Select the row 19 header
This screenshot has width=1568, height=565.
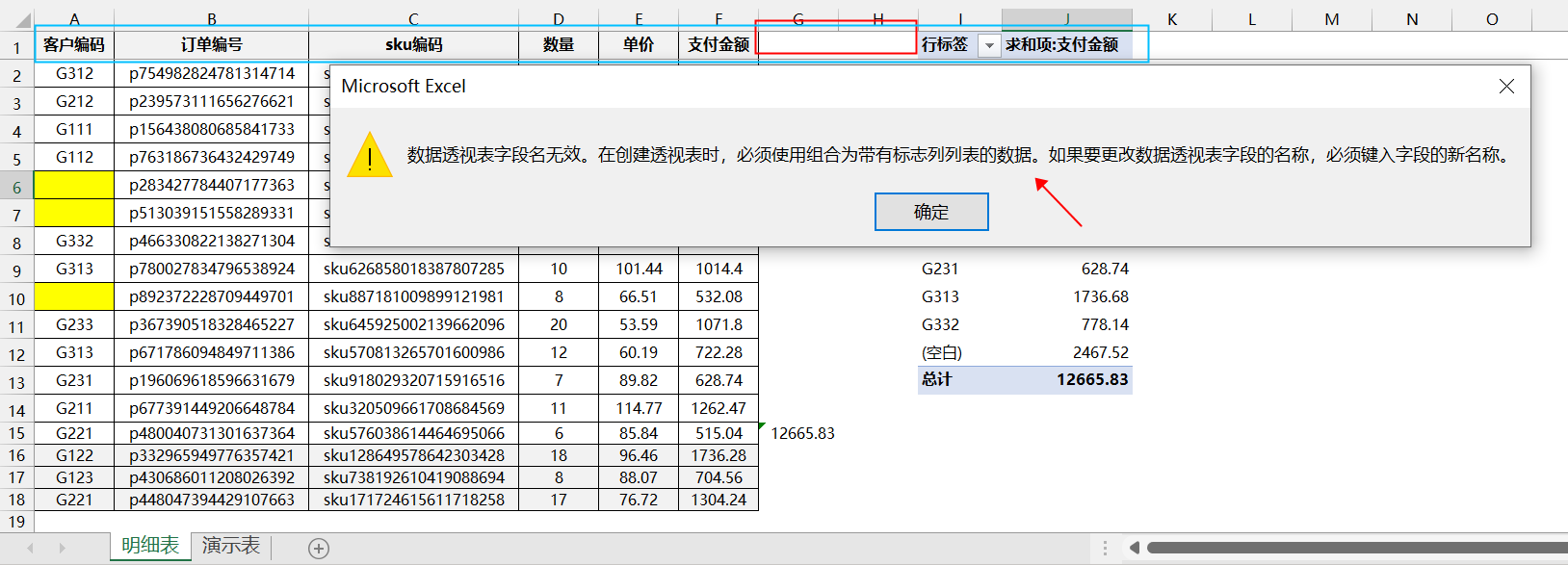[16, 522]
